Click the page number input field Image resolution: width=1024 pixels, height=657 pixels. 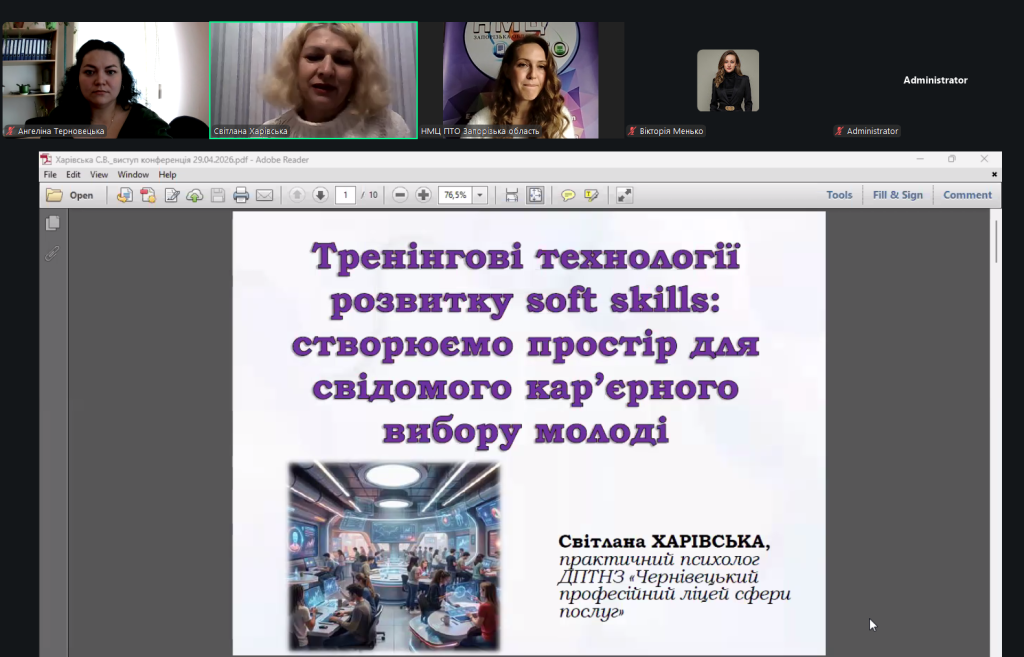click(x=346, y=195)
